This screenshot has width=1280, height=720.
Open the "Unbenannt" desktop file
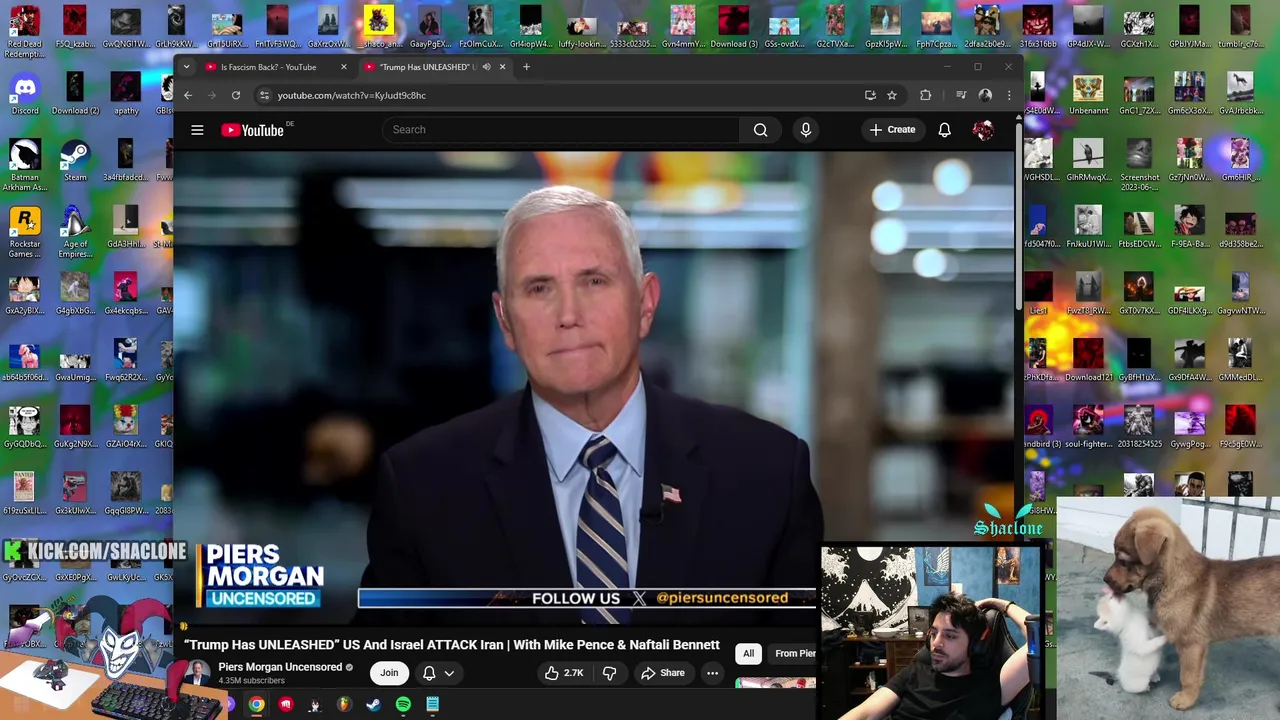1088,94
